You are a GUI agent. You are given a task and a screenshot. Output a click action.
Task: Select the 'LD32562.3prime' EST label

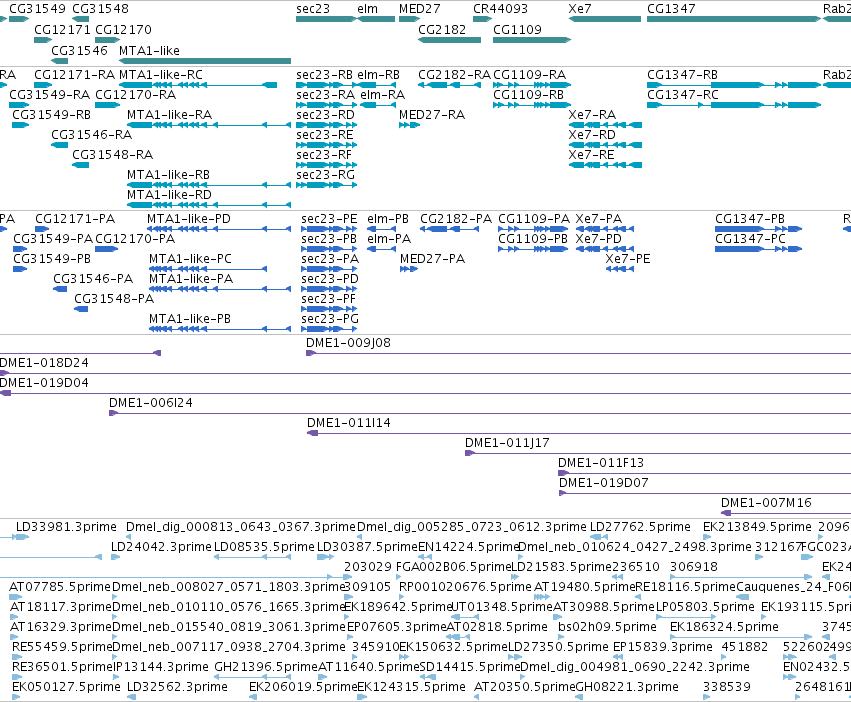[177, 687]
